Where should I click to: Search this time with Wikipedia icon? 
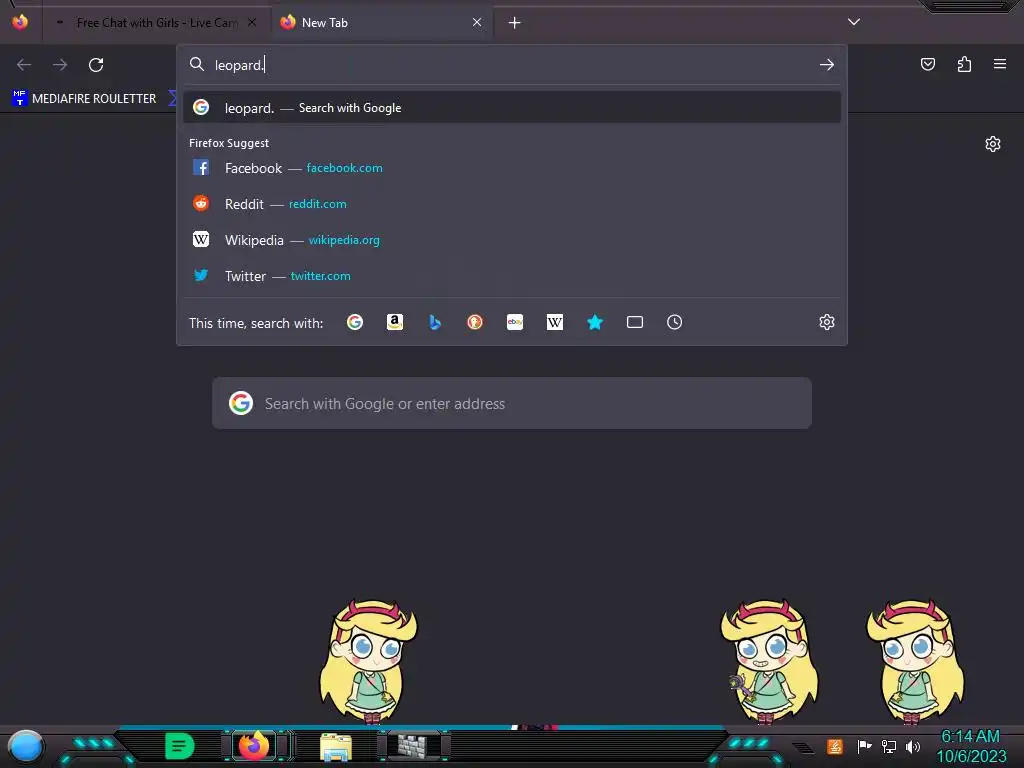point(554,322)
